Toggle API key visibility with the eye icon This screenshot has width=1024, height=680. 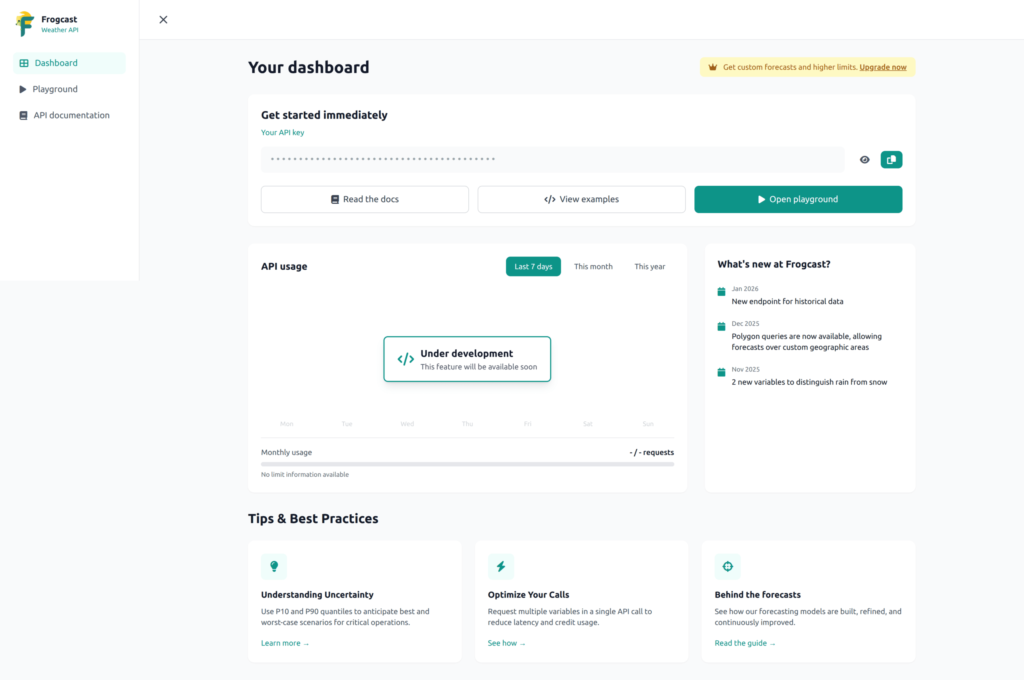pos(864,159)
